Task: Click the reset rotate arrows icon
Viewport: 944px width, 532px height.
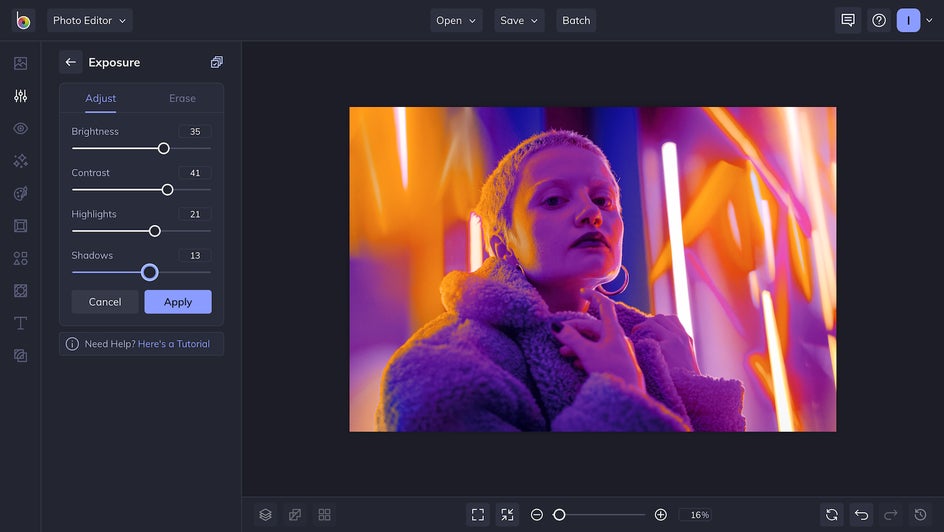Action: (x=832, y=515)
